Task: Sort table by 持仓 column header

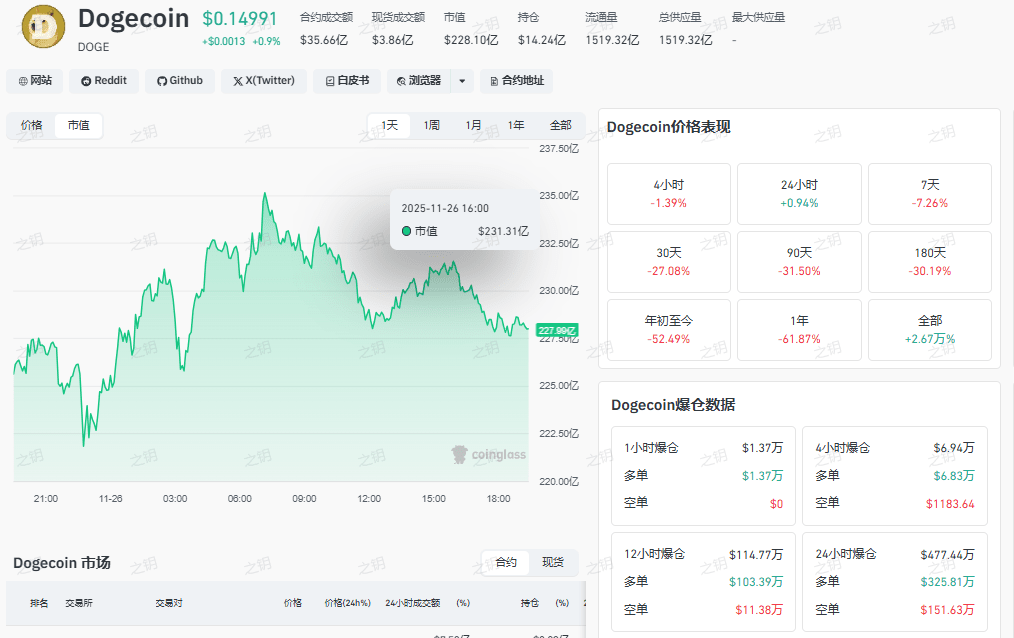Action: tap(530, 603)
